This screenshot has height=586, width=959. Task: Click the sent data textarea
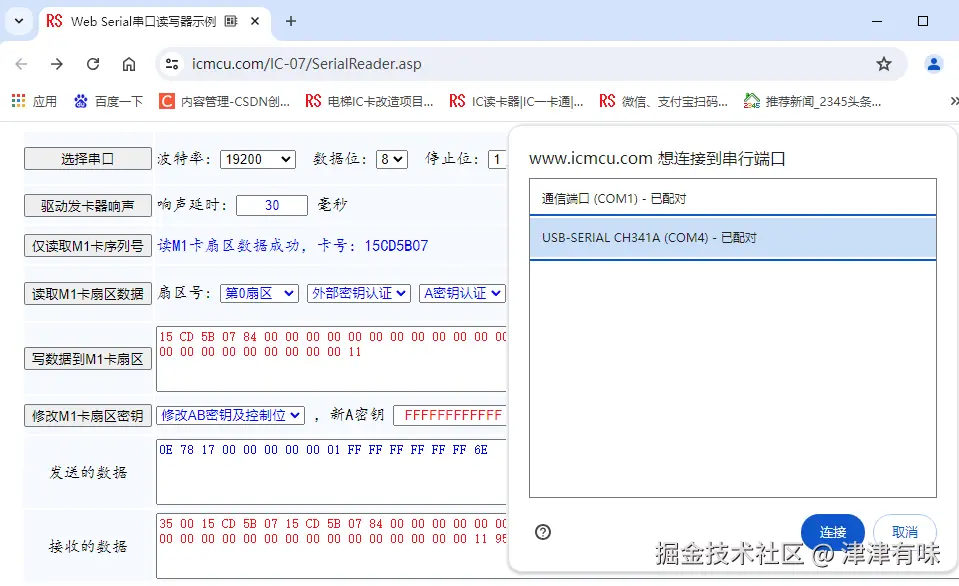point(331,472)
